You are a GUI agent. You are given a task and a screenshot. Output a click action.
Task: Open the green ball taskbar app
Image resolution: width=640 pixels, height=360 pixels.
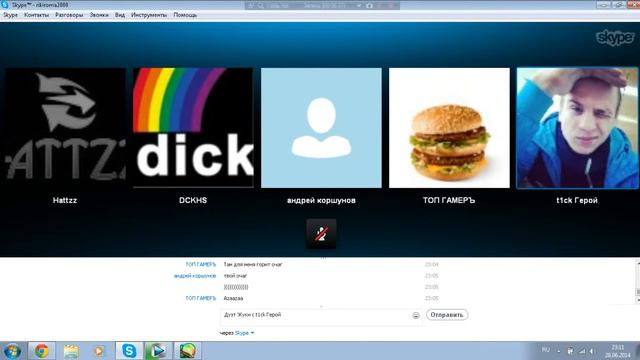tap(187, 351)
